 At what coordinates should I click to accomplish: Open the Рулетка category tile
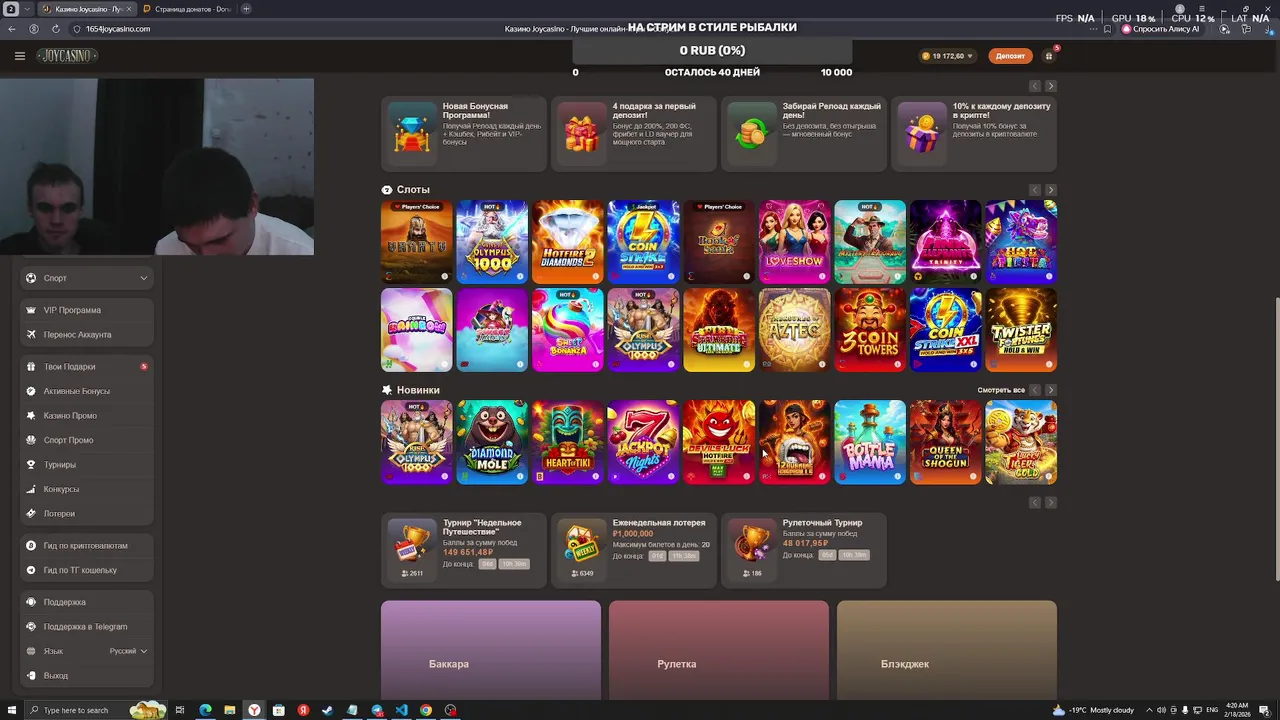[719, 650]
